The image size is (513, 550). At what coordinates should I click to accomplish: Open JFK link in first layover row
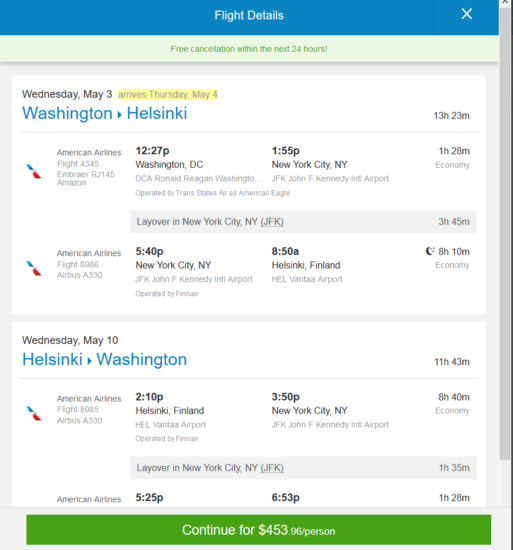[x=272, y=222]
